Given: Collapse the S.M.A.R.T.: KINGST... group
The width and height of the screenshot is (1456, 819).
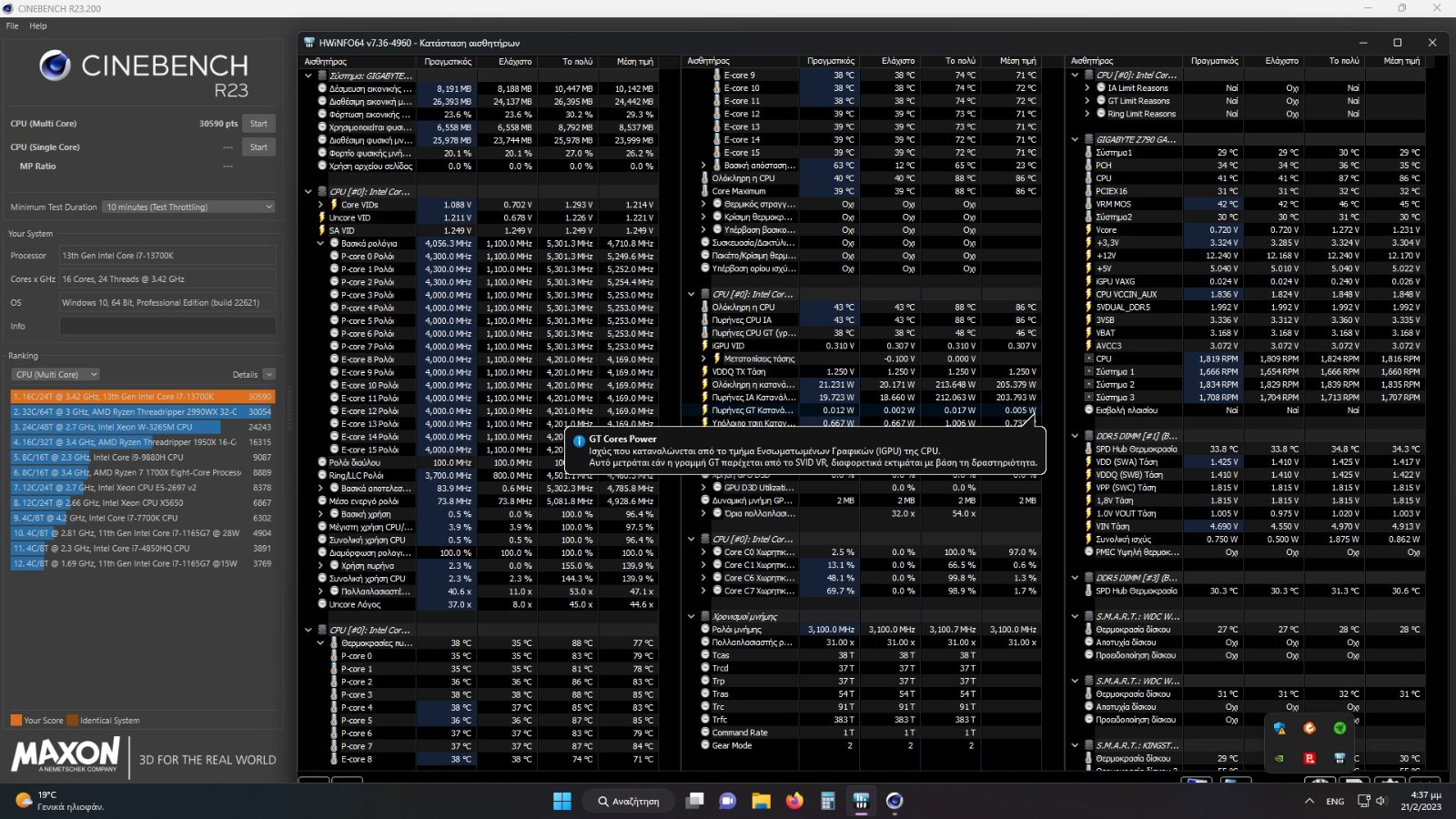Looking at the screenshot, I should pyautogui.click(x=1075, y=745).
